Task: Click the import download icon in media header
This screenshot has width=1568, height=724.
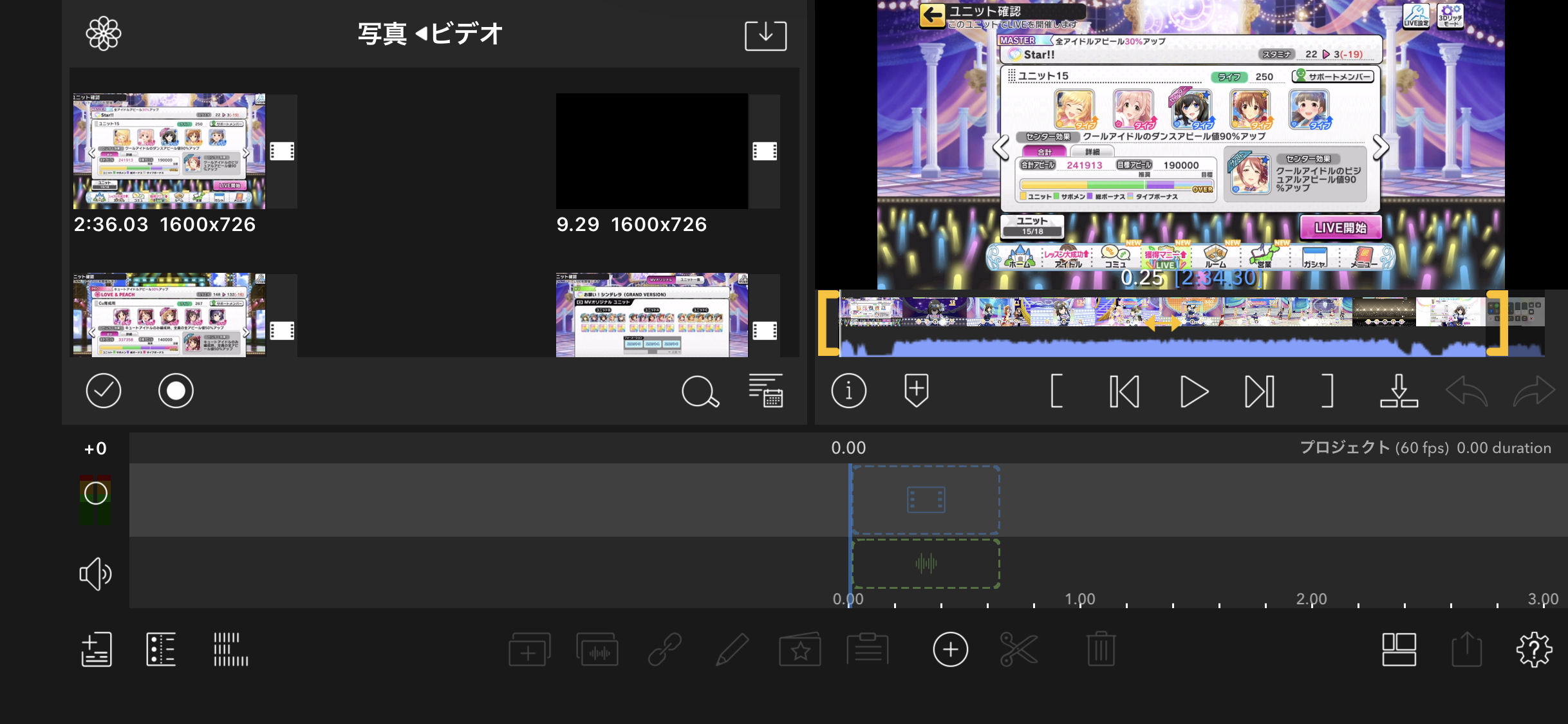Action: 765,35
